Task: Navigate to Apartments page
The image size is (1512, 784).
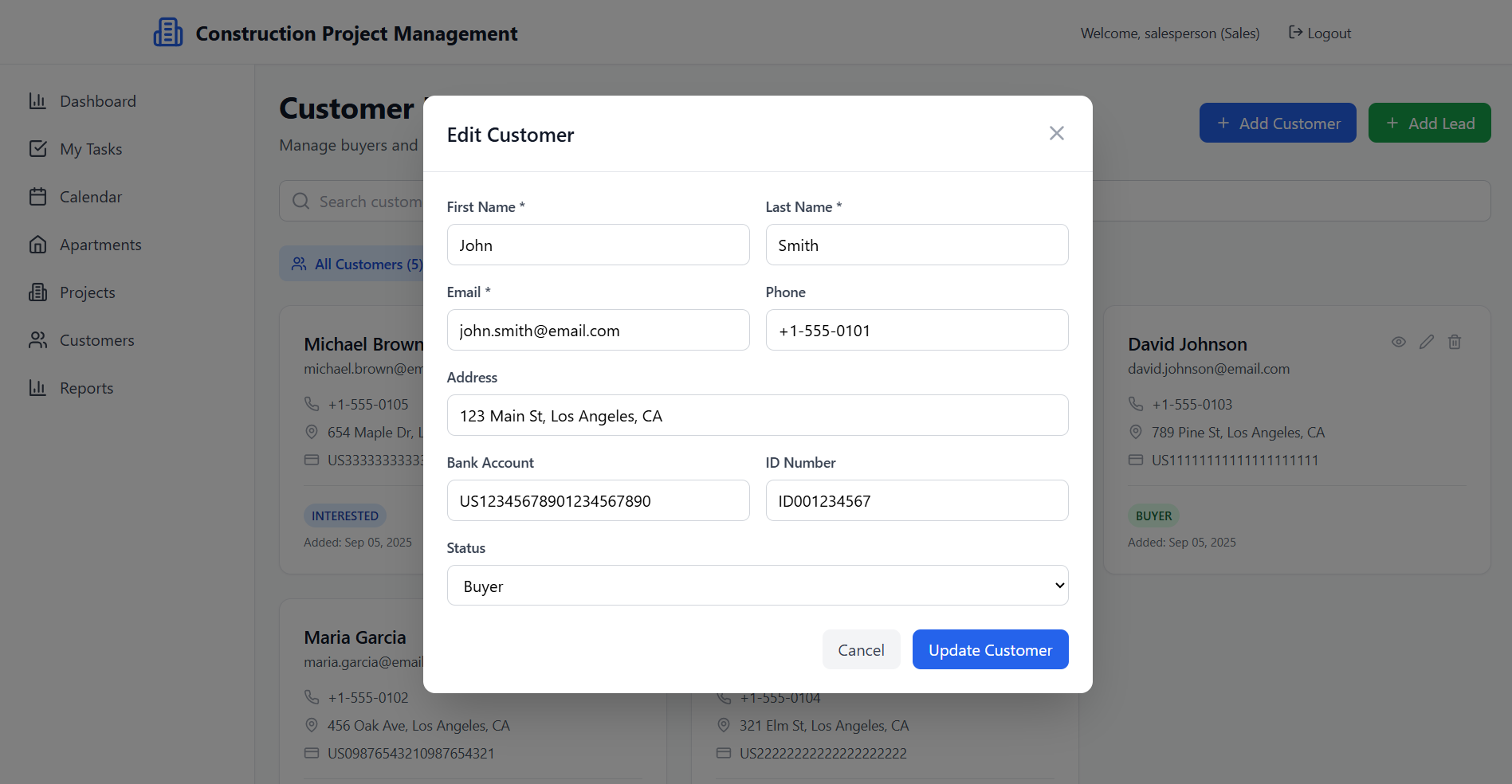Action: [x=100, y=245]
